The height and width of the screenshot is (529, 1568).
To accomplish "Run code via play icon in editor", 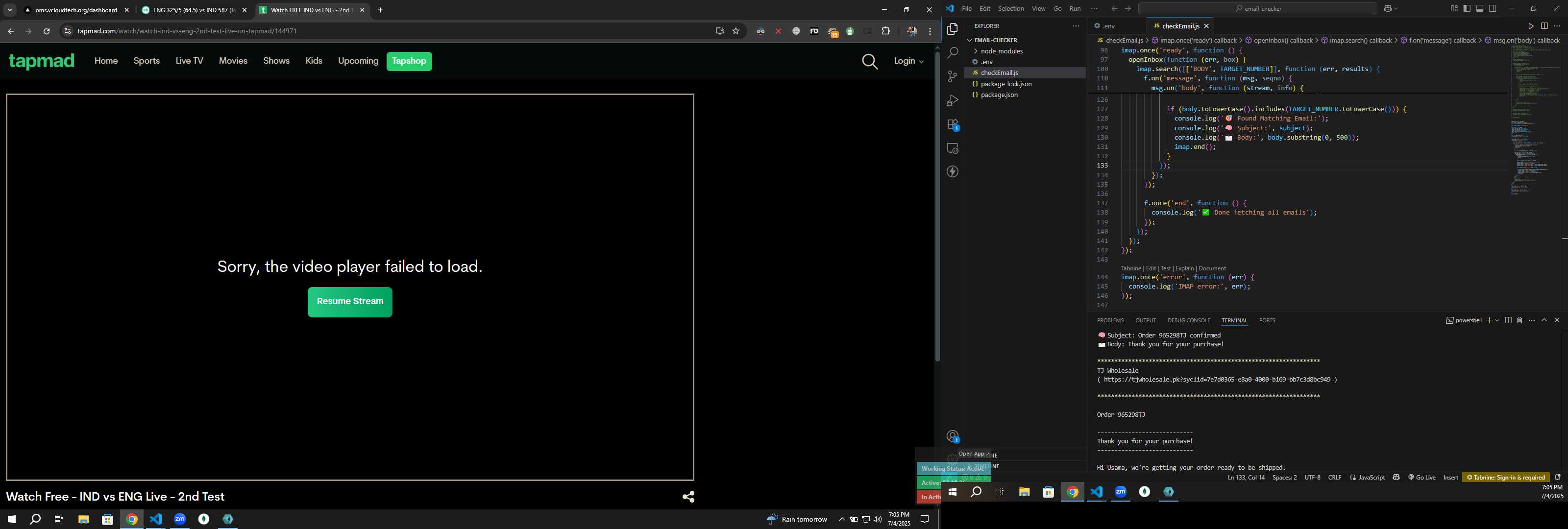I will 1530,26.
